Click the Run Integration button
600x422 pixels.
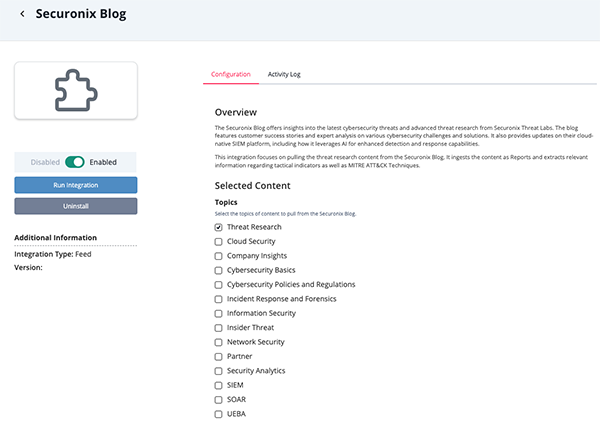coord(75,185)
